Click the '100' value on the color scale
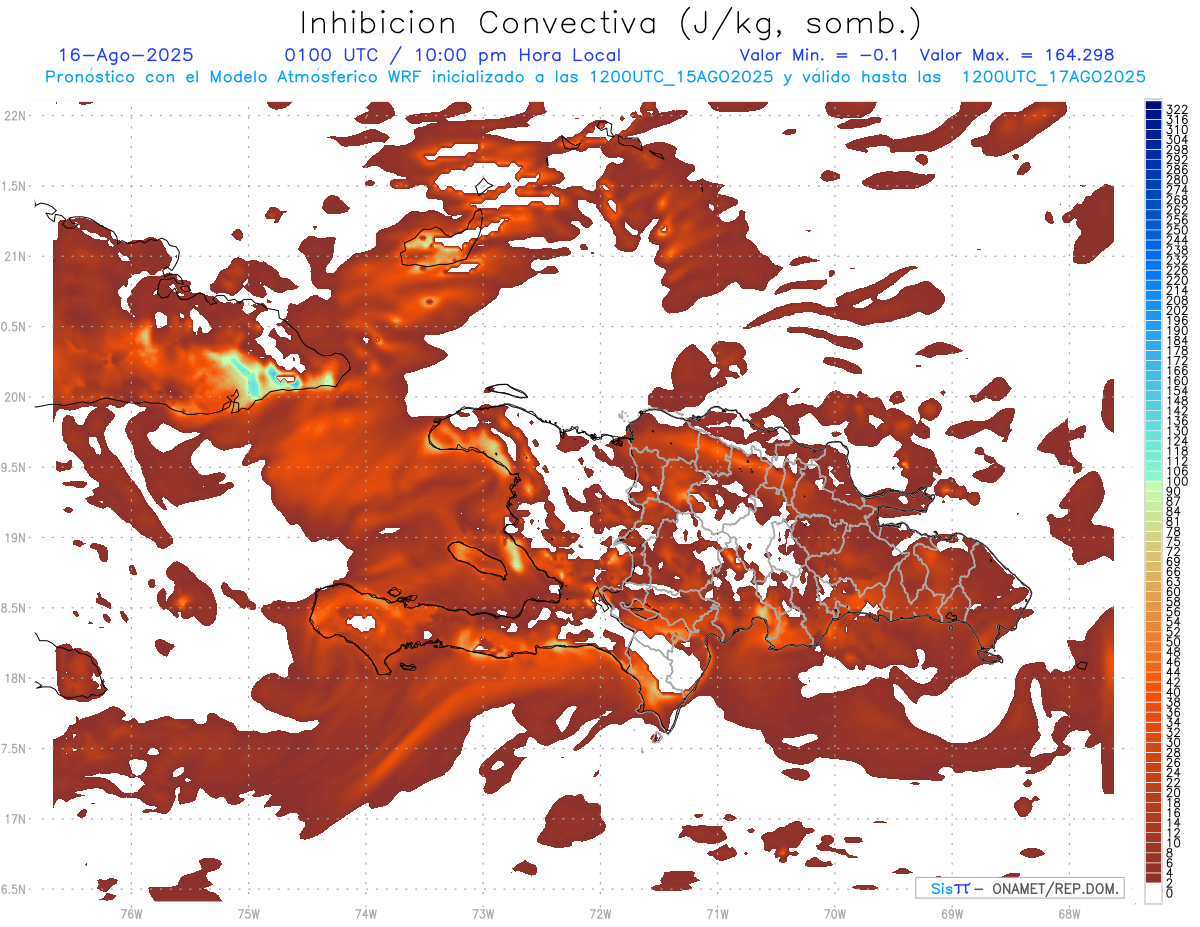1200x927 pixels. (1176, 483)
